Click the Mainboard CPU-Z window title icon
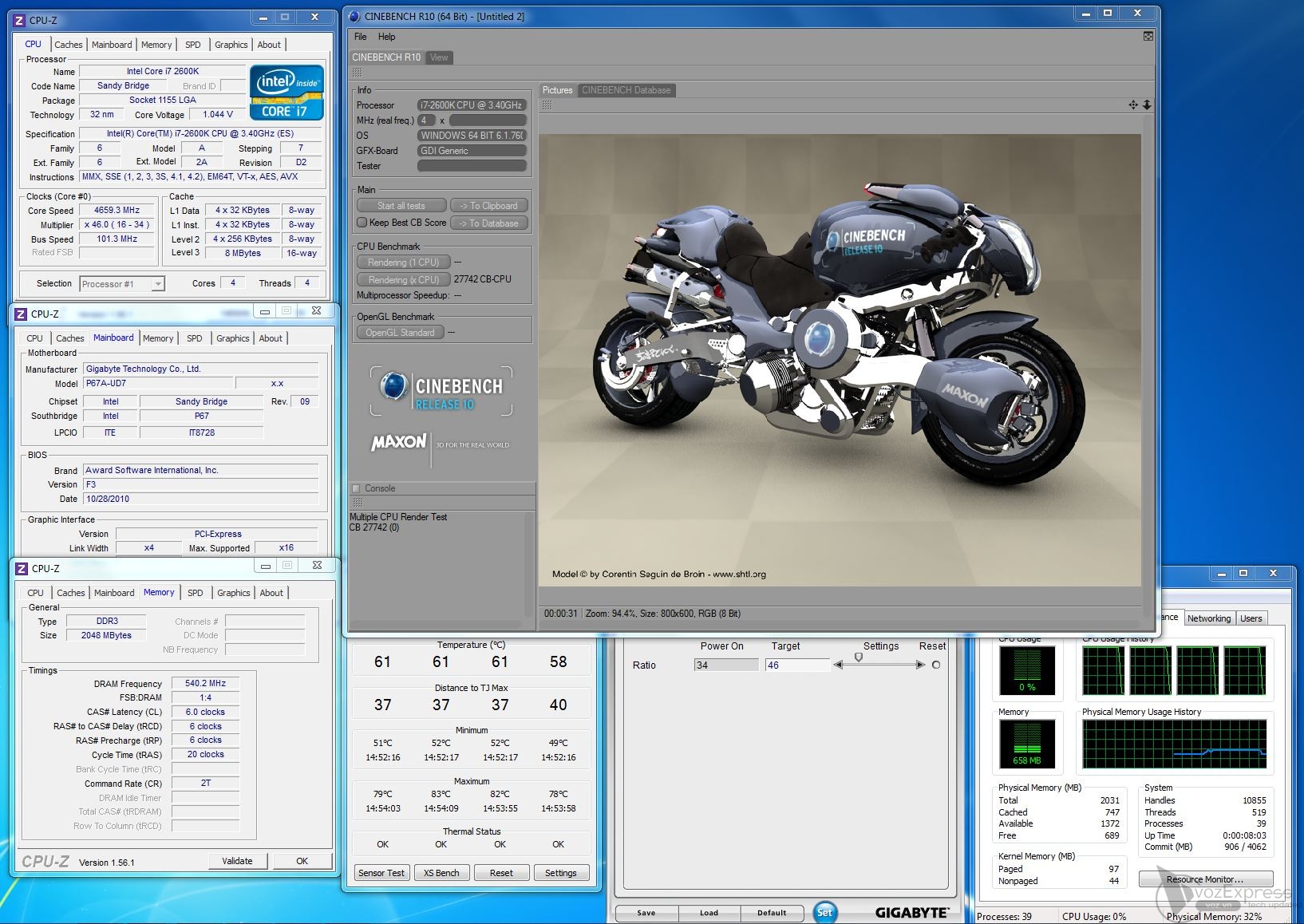1304x924 pixels. click(22, 314)
